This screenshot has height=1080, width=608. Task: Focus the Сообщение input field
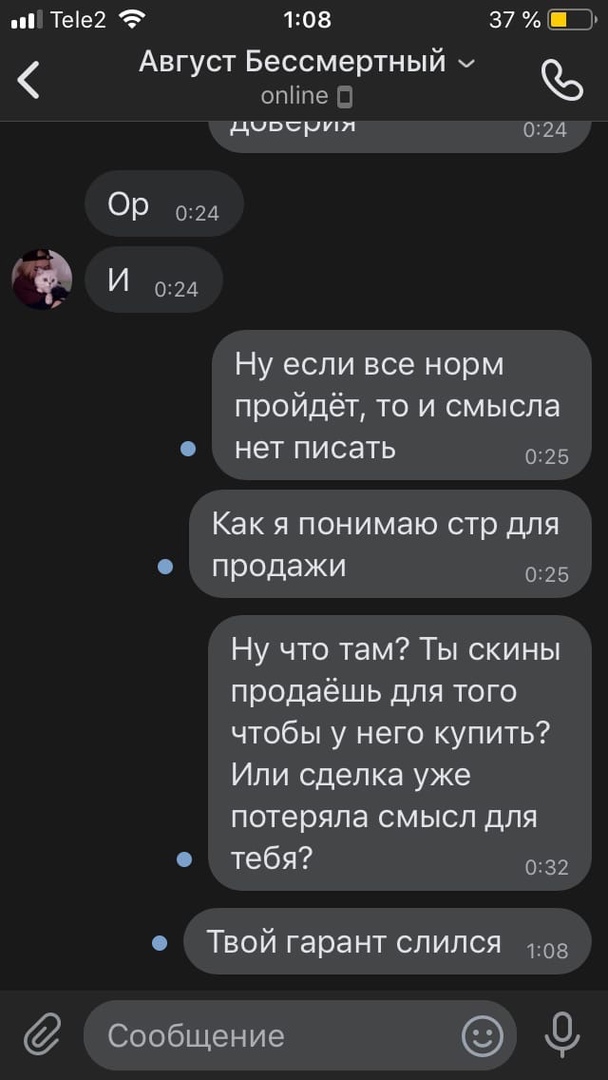point(300,1035)
